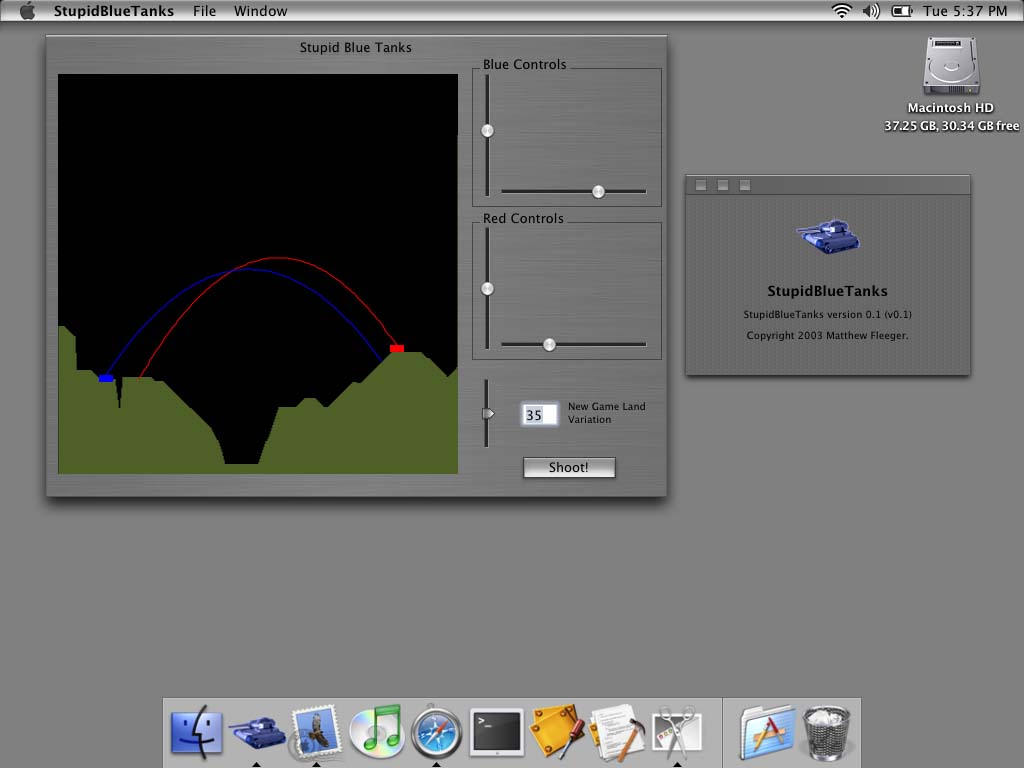Close the About StupidBlueTanks window
Screen dimensions: 1024x768
(x=701, y=185)
